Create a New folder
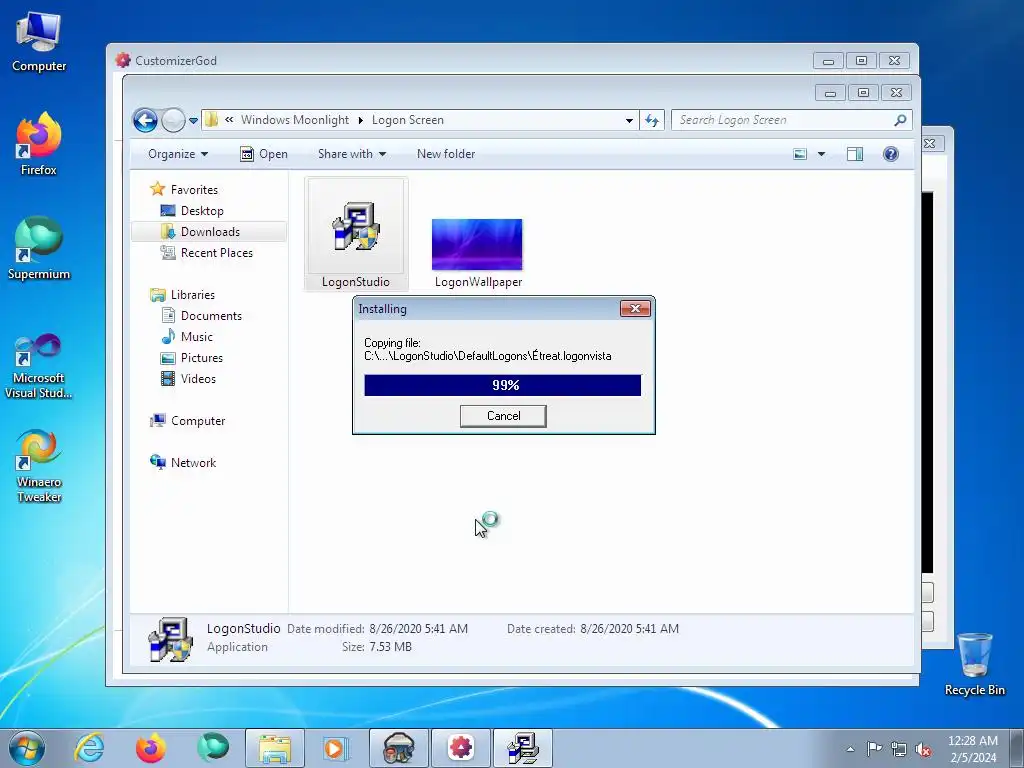 [x=446, y=154]
